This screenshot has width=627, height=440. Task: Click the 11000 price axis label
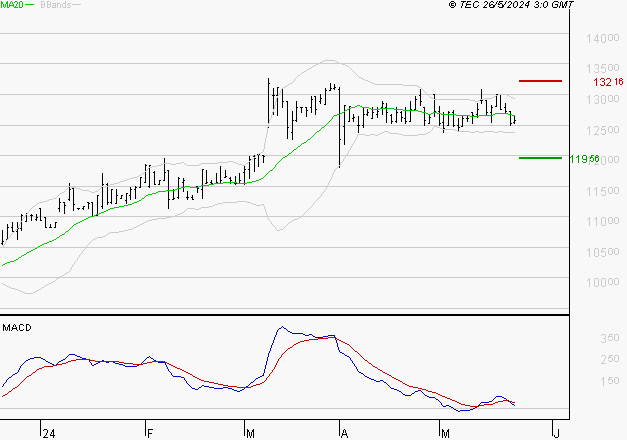tap(603, 221)
